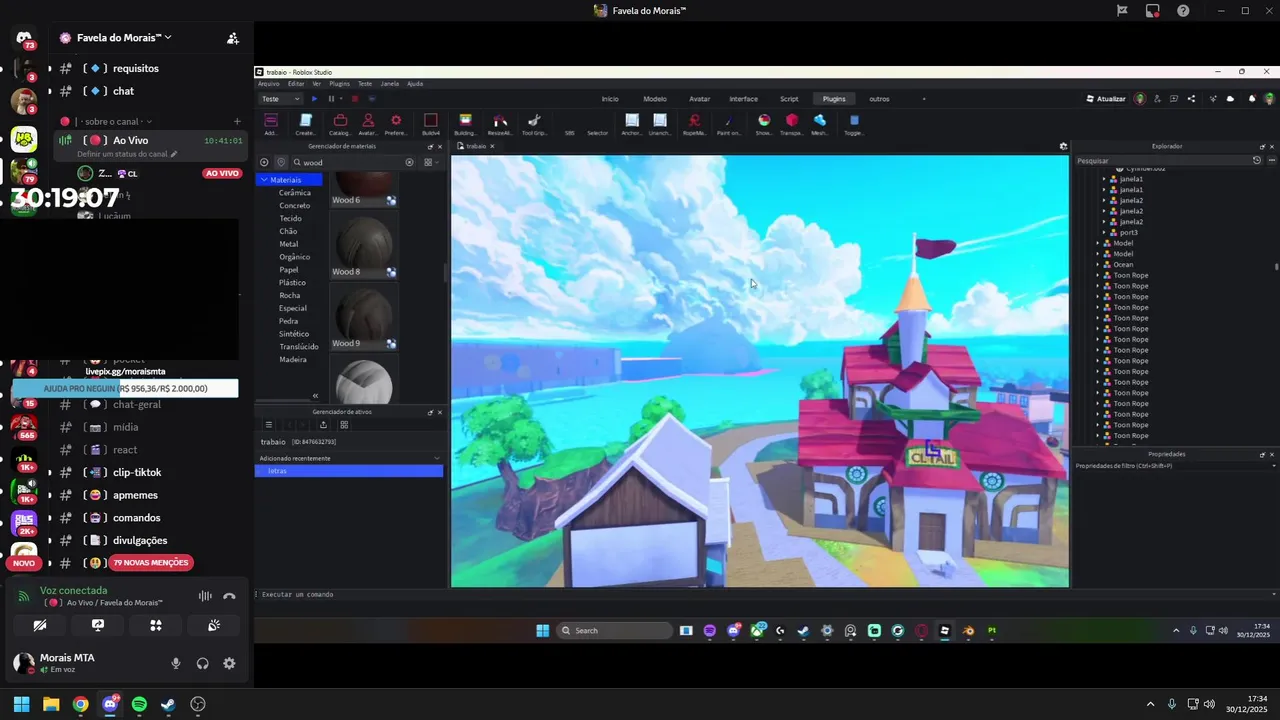Open the Share icon in Studio's top bar

click(x=1191, y=99)
